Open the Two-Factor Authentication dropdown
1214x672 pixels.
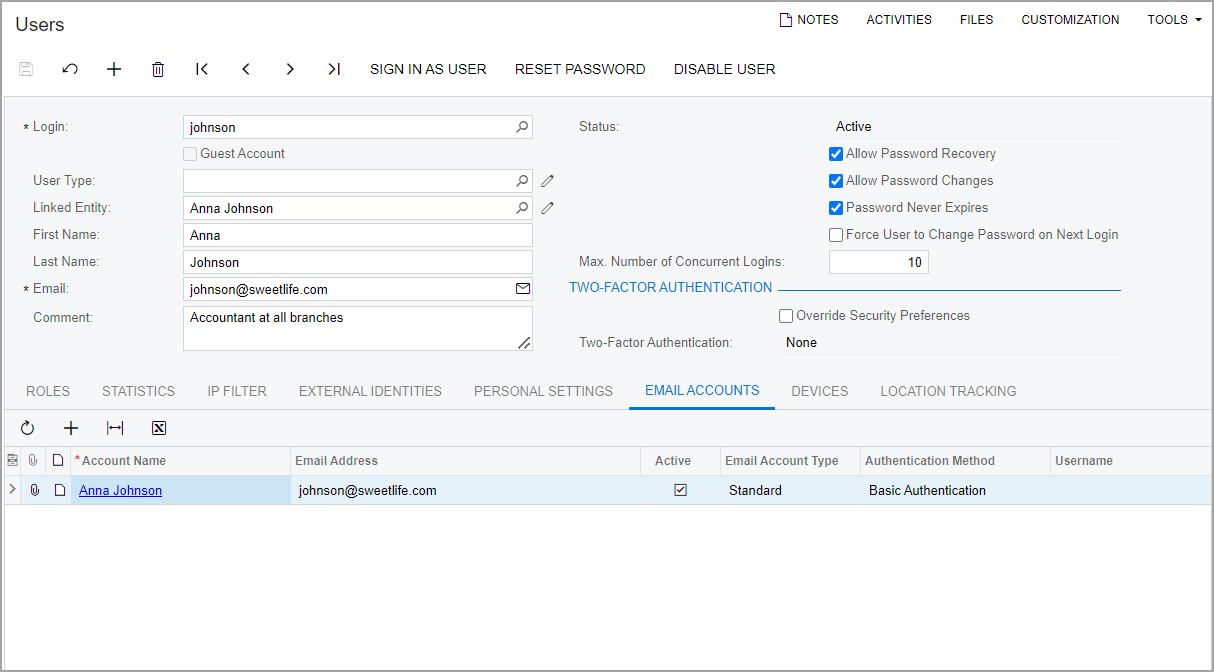949,343
